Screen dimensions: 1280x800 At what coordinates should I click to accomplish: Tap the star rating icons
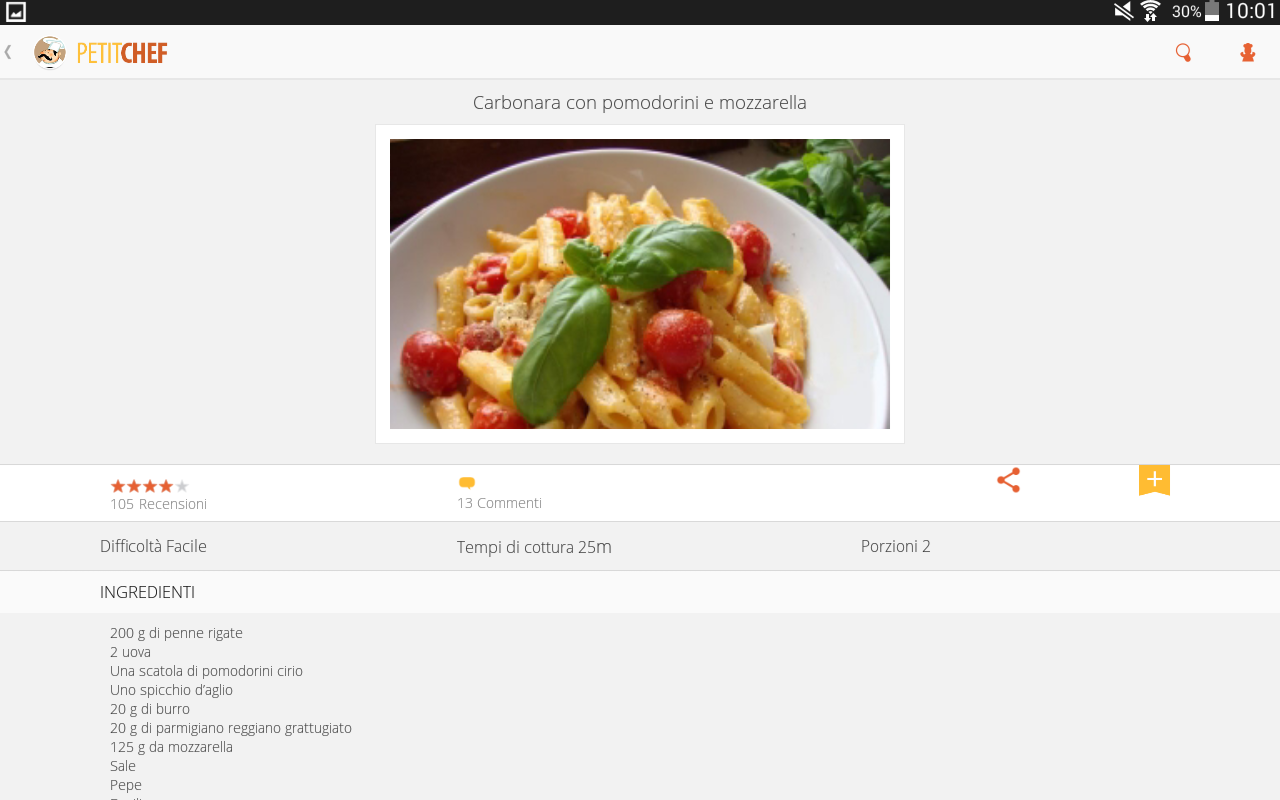point(149,486)
